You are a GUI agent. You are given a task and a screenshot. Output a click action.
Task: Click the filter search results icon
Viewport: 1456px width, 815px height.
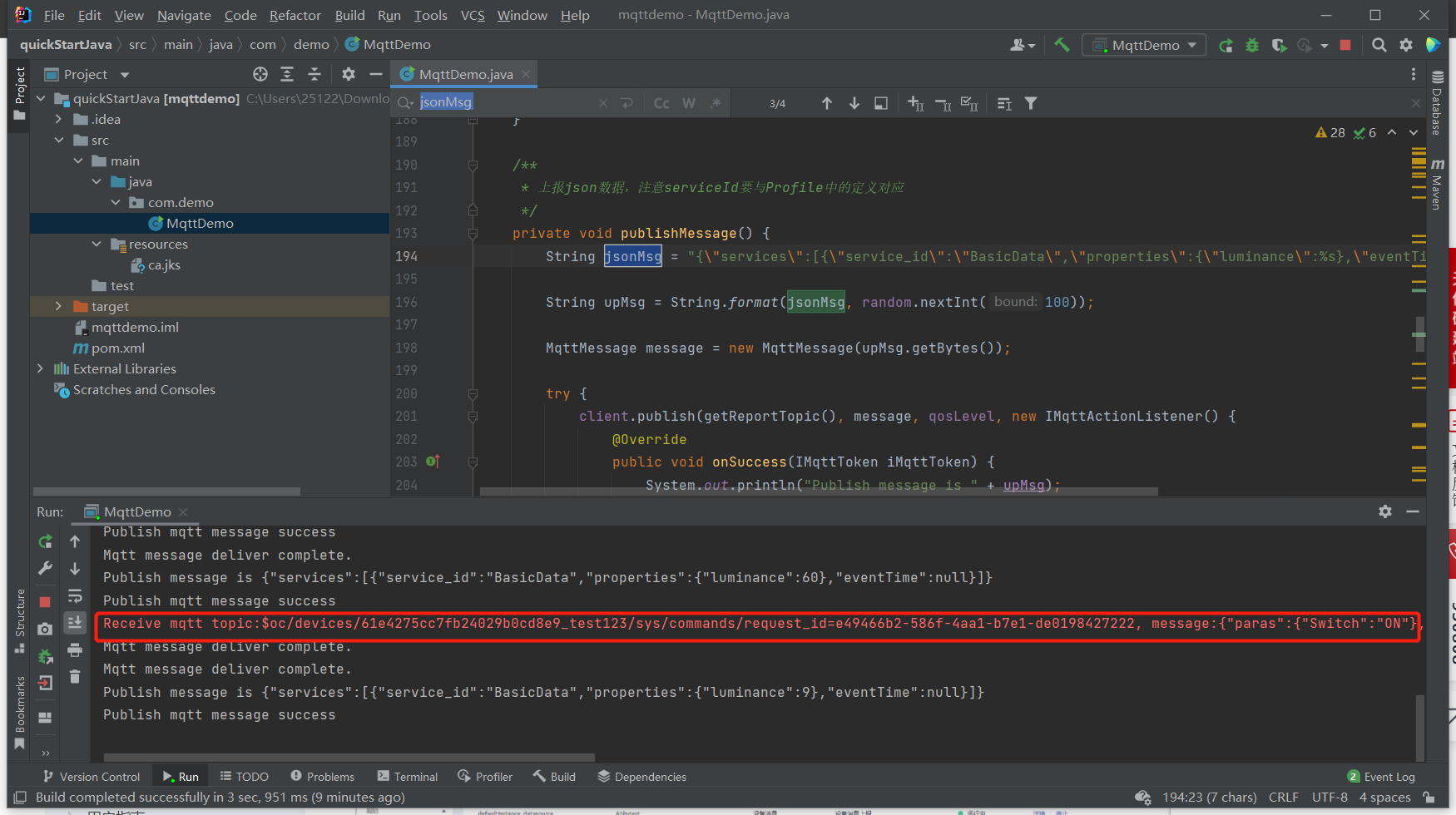pyautogui.click(x=1031, y=103)
